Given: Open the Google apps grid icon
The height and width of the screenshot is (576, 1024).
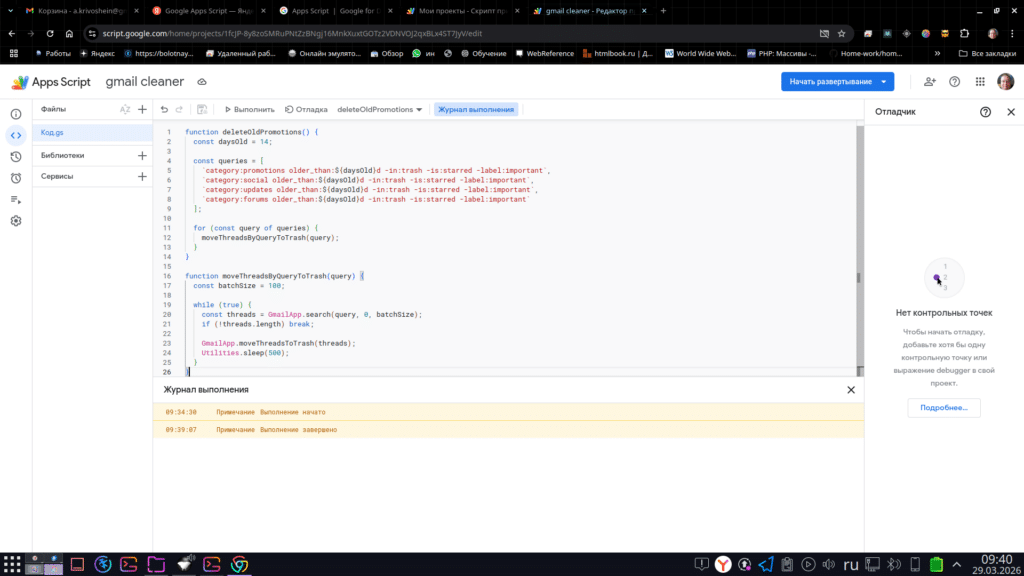Looking at the screenshot, I should 979,82.
